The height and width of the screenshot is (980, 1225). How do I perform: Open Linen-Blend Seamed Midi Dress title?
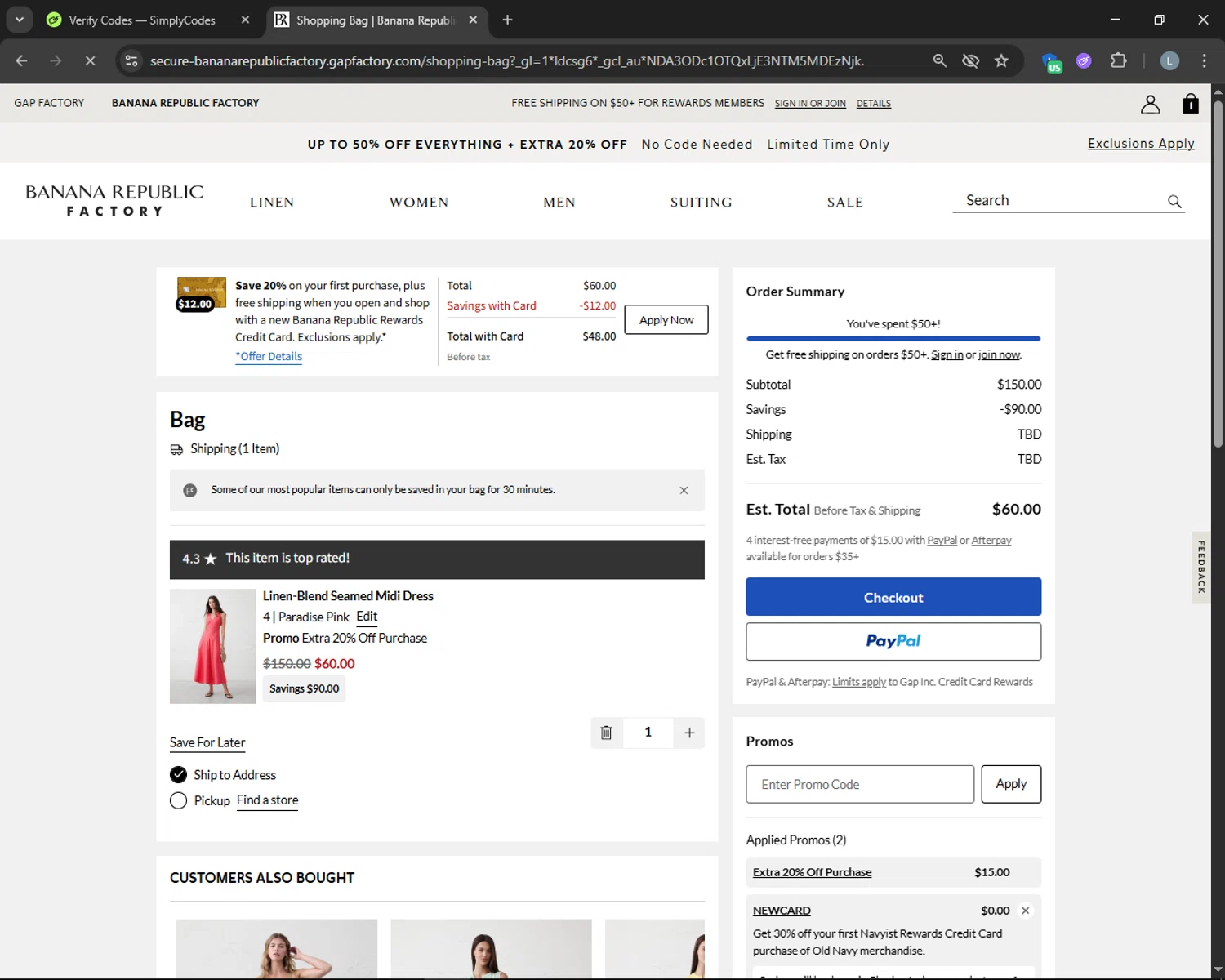click(x=348, y=596)
